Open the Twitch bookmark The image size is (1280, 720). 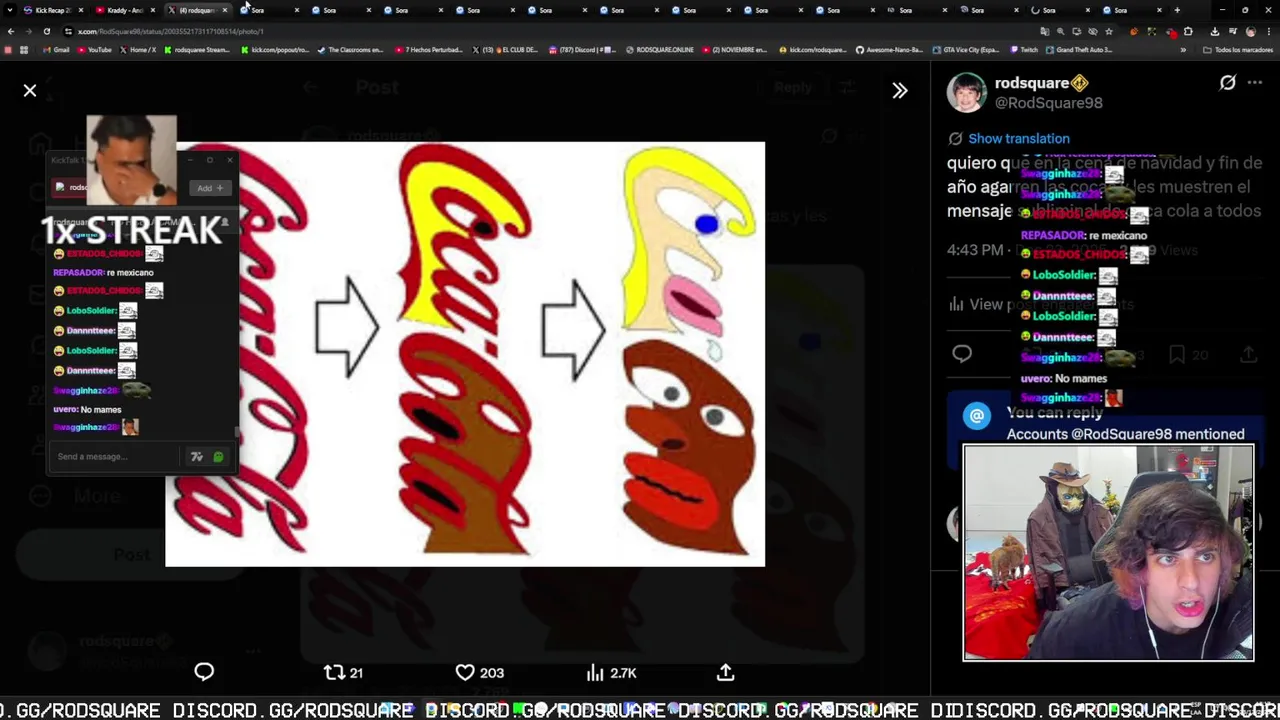(1024, 50)
